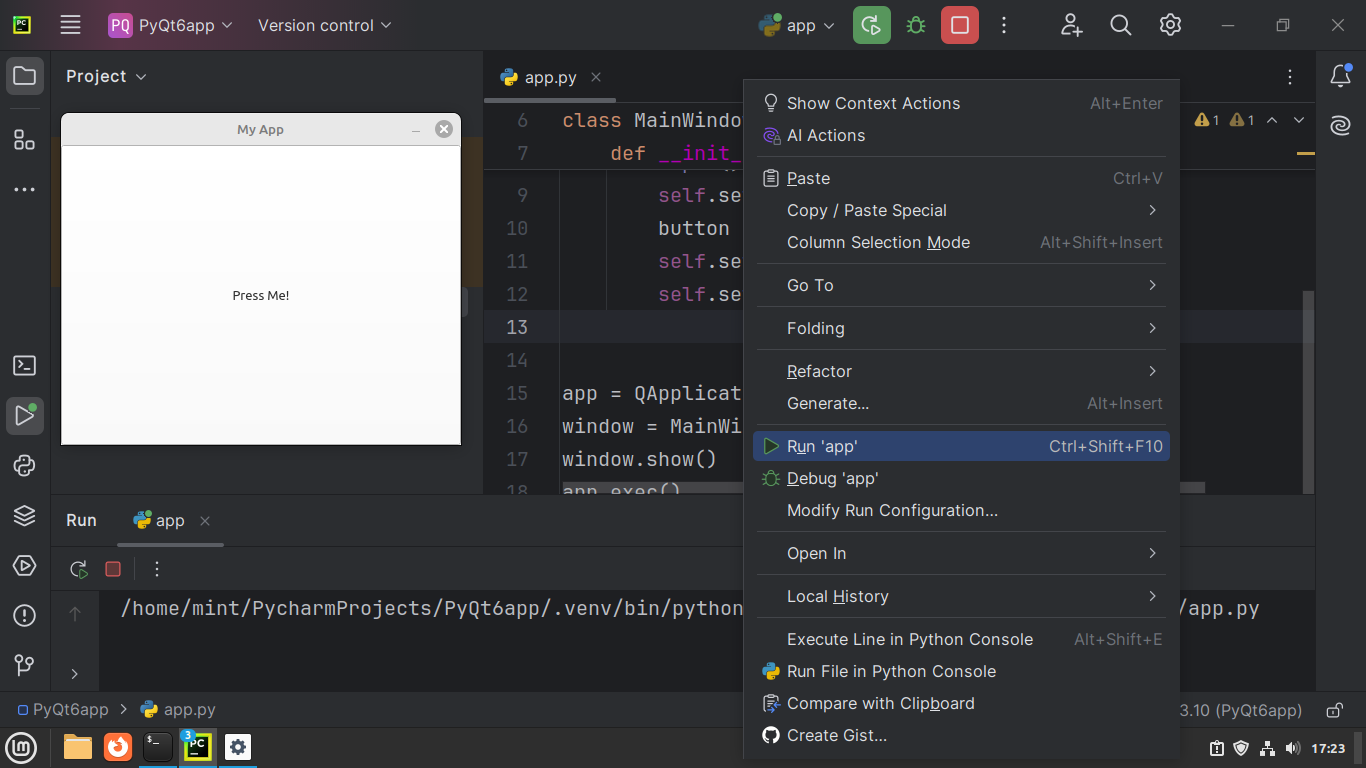Open the Git version control tool window
Image resolution: width=1366 pixels, height=768 pixels.
24,665
